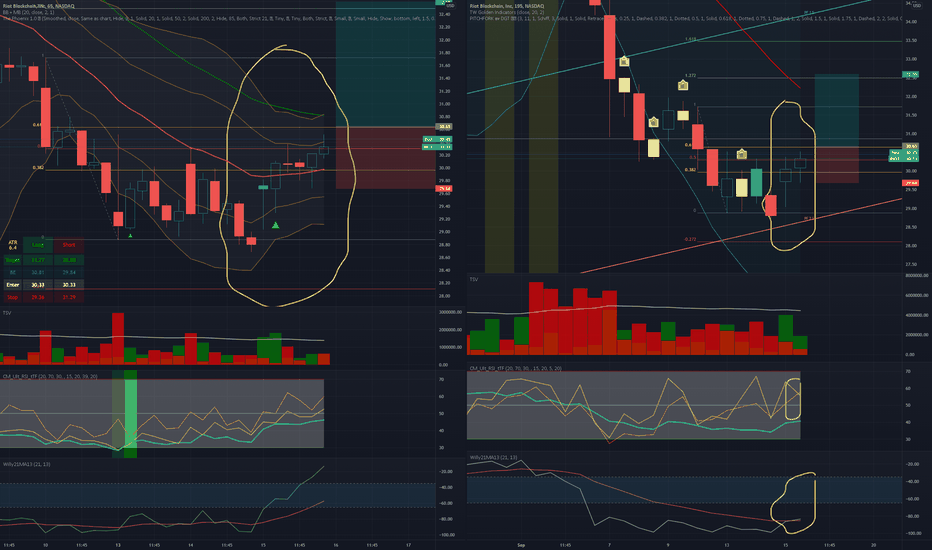Click the Short header cell in table
The width and height of the screenshot is (932, 550).
click(69, 245)
